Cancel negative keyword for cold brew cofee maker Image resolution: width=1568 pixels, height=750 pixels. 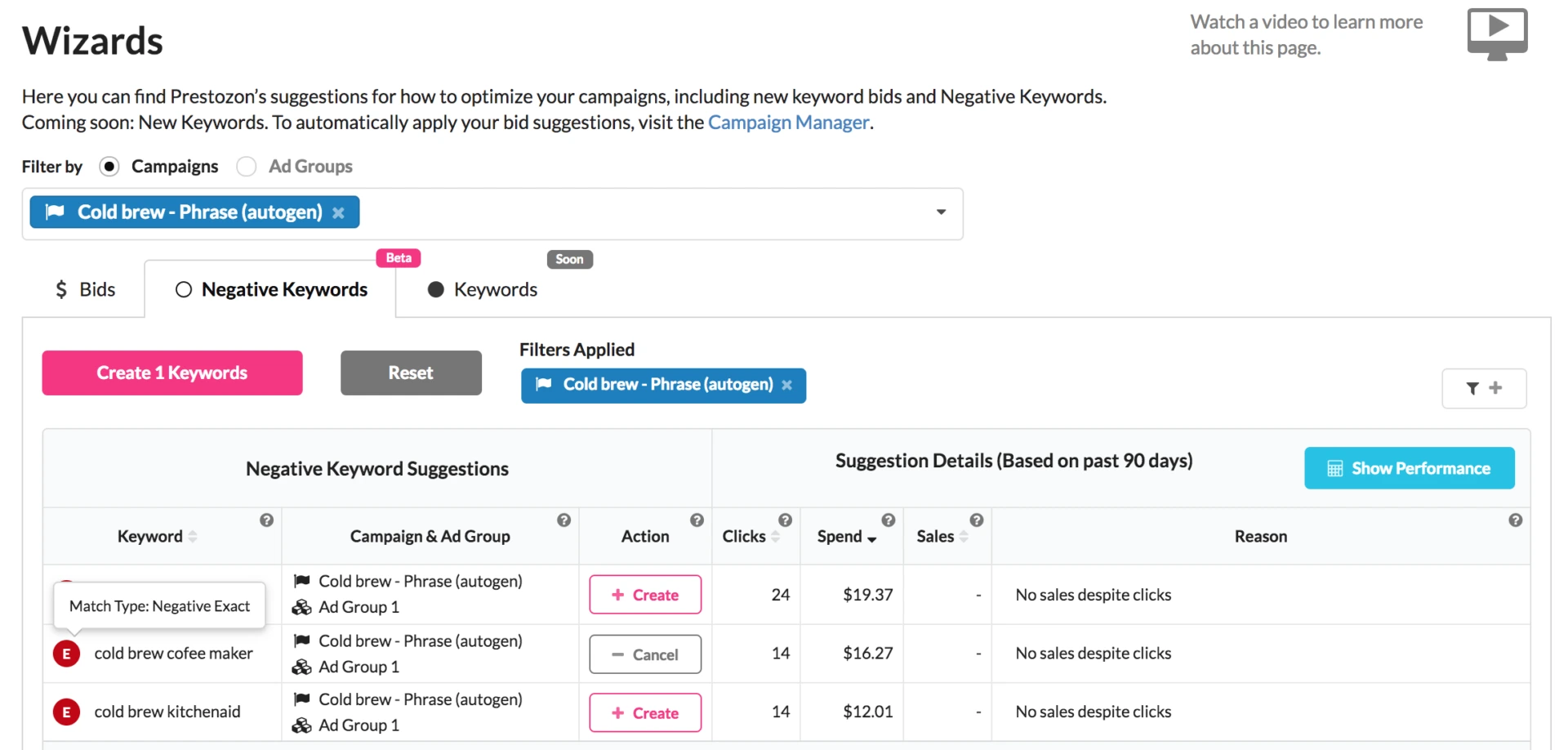644,654
